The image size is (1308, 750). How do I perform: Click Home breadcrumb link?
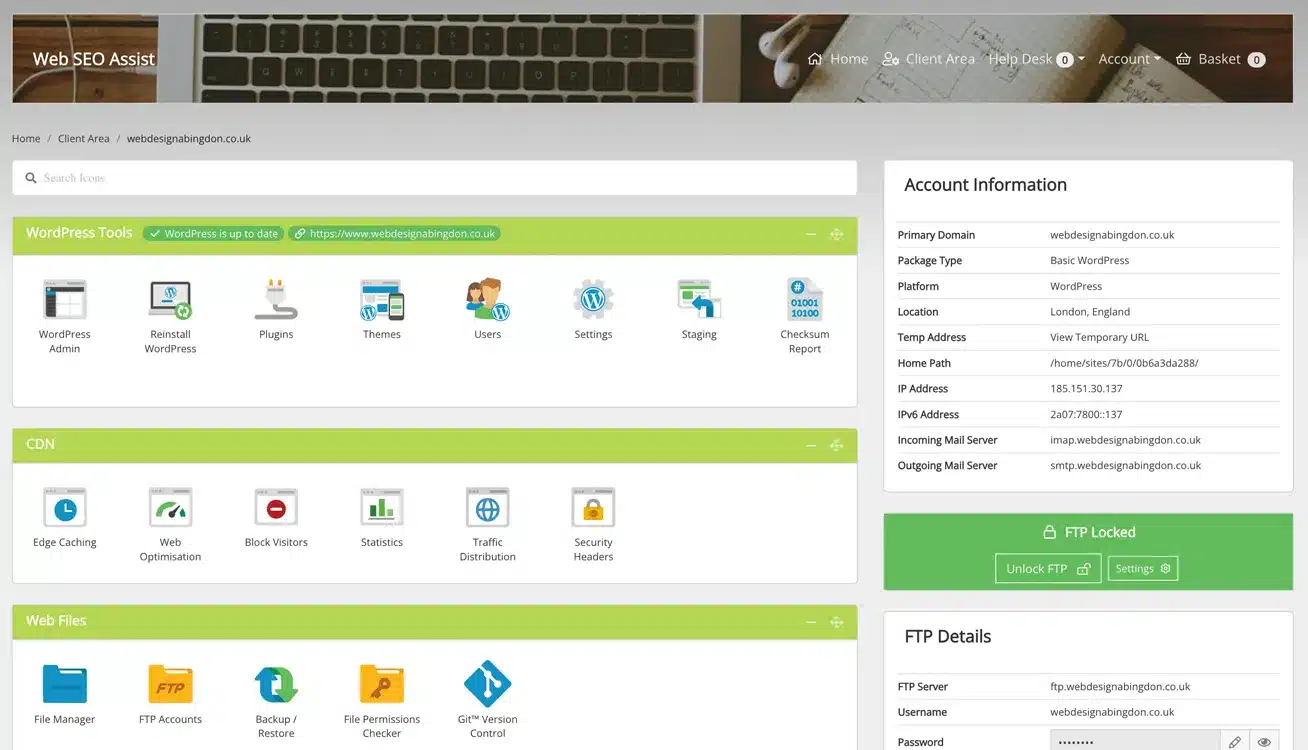click(26, 139)
